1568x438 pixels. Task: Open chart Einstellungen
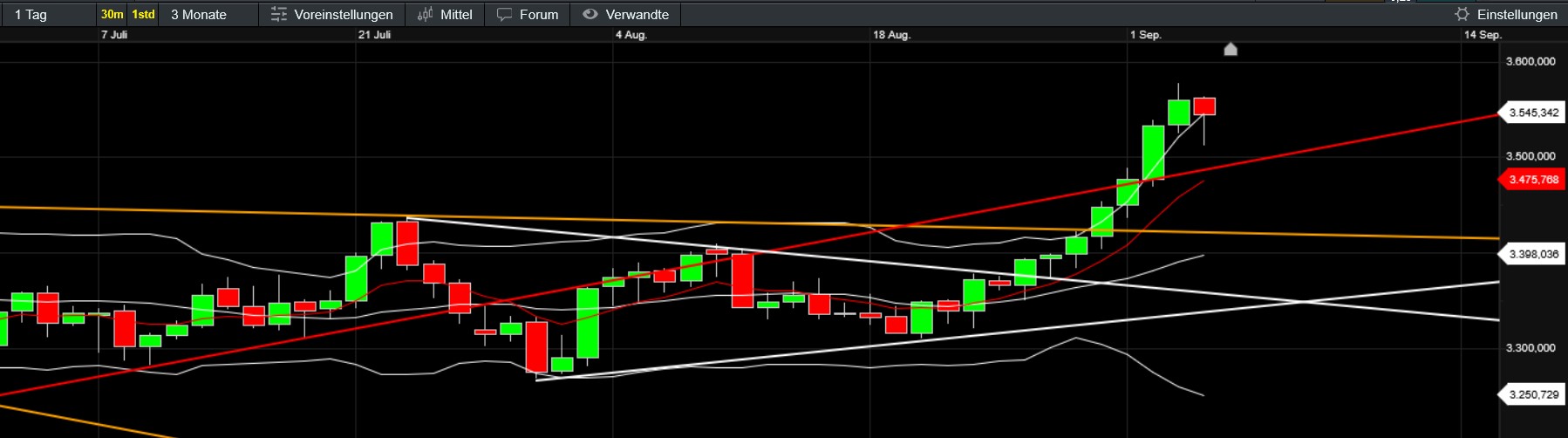pos(1506,15)
